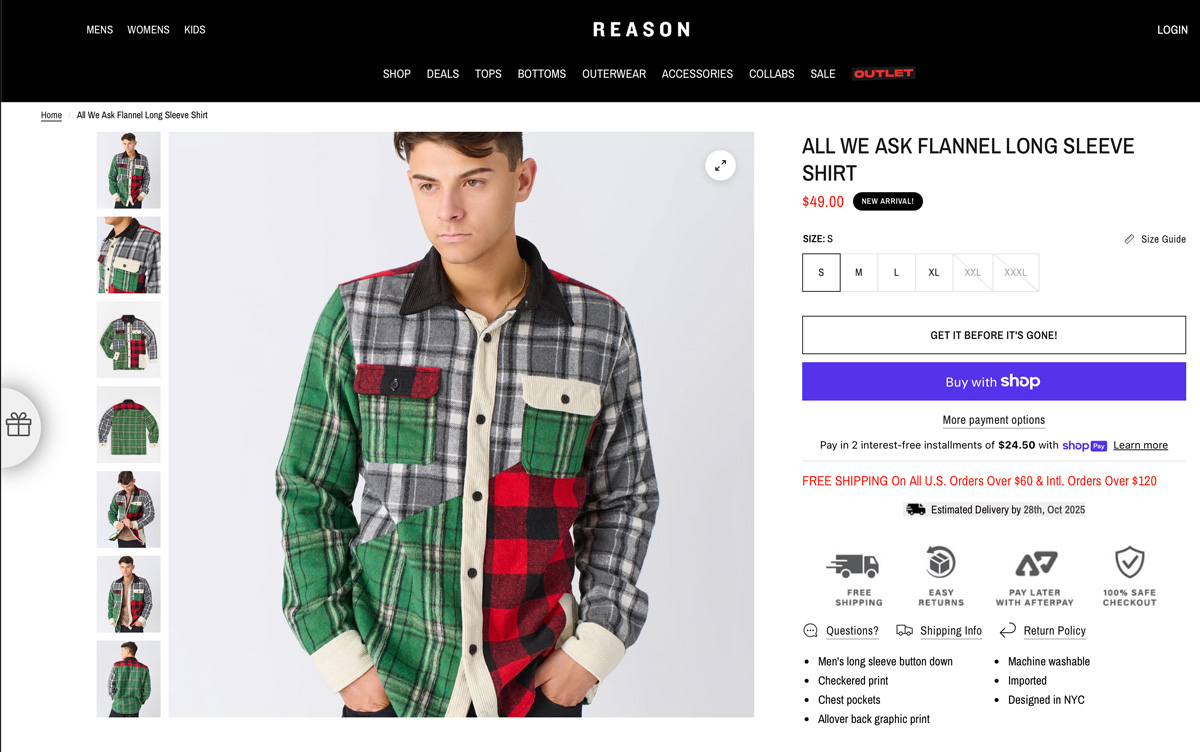Image resolution: width=1200 pixels, height=752 pixels.
Task: Open the MENS category menu
Action: coord(100,30)
